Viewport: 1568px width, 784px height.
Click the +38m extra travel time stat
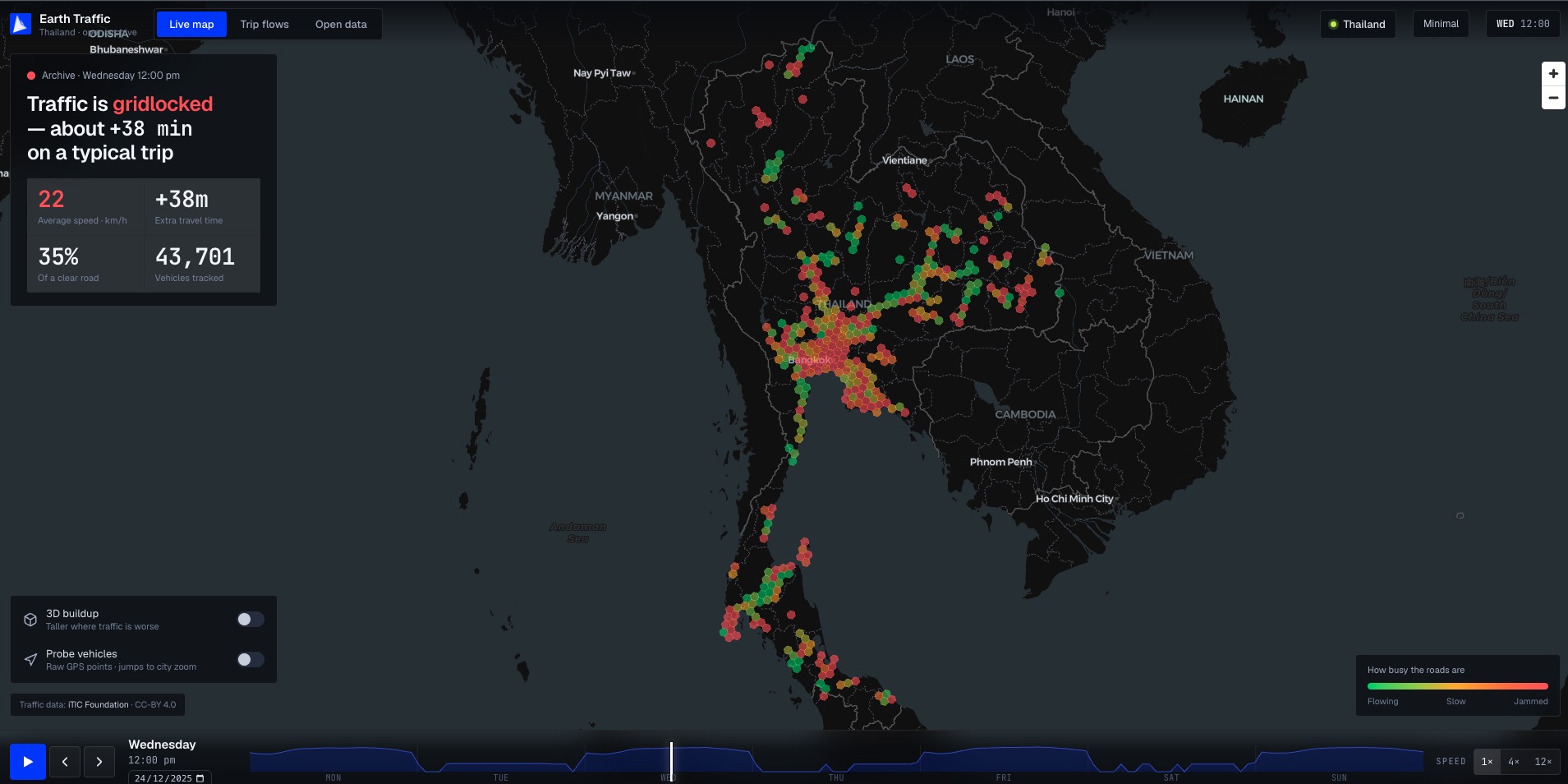tap(202, 206)
